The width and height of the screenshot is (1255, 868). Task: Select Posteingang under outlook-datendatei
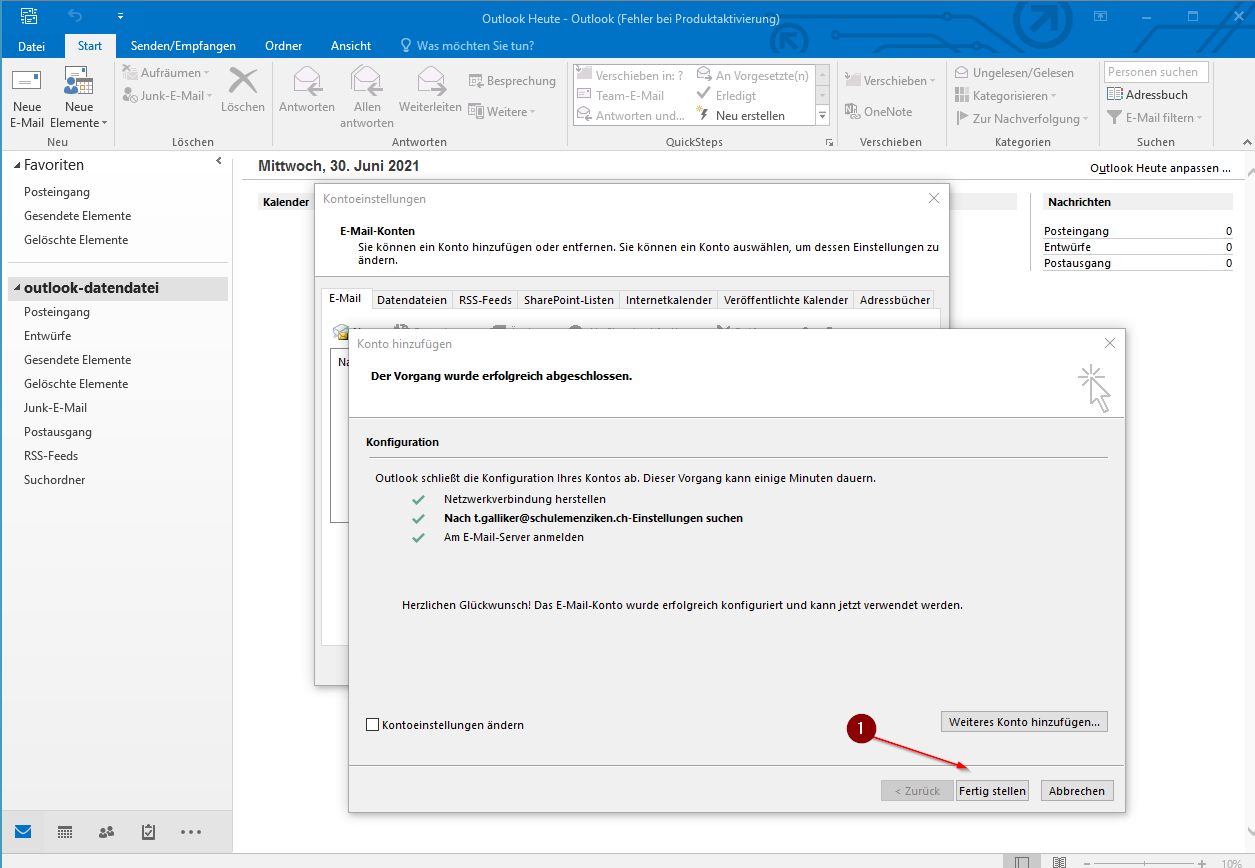tap(57, 312)
